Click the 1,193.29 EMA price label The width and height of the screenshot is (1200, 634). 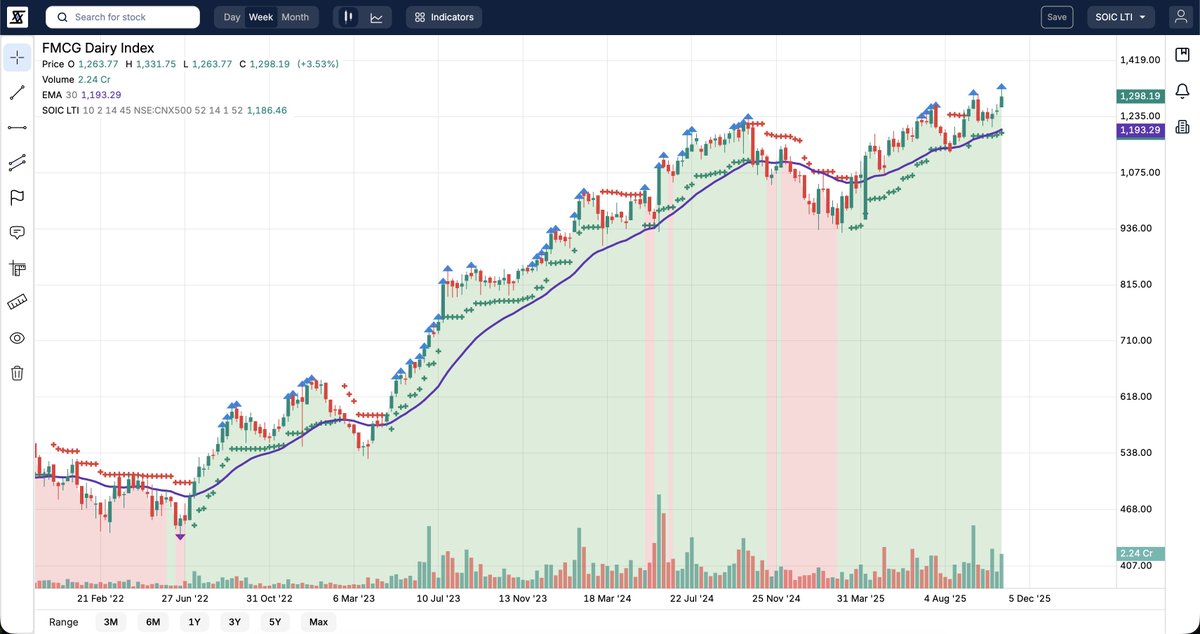point(1140,130)
